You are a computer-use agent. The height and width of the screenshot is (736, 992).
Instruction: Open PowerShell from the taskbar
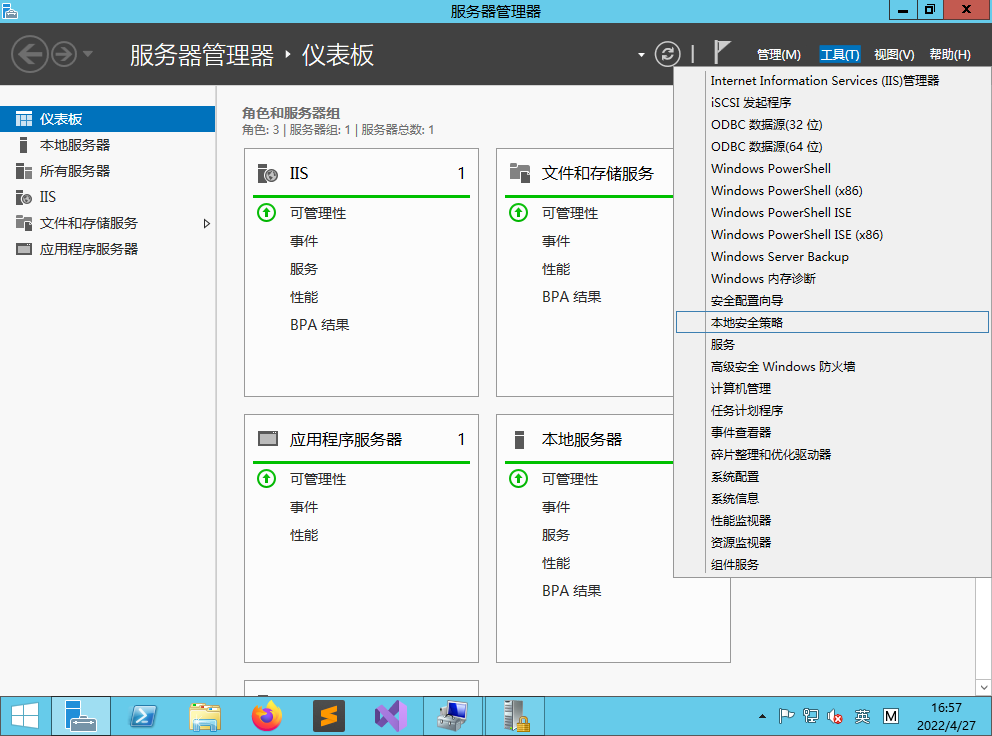143,716
